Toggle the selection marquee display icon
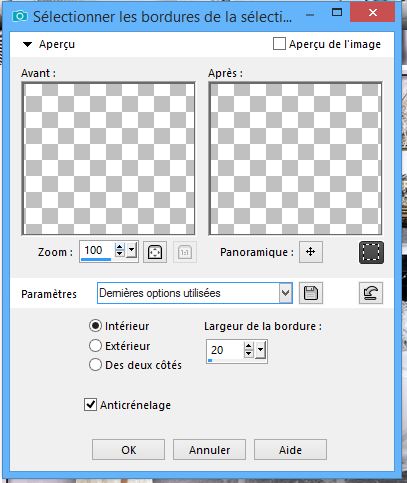 coord(371,253)
